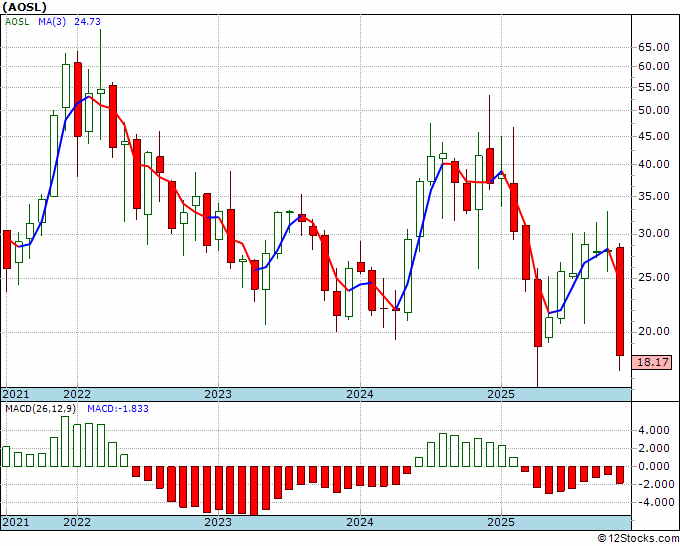Screen dimensions: 680x546
Task: Click the highlighted 18.17 last price tag
Action: coord(652,362)
